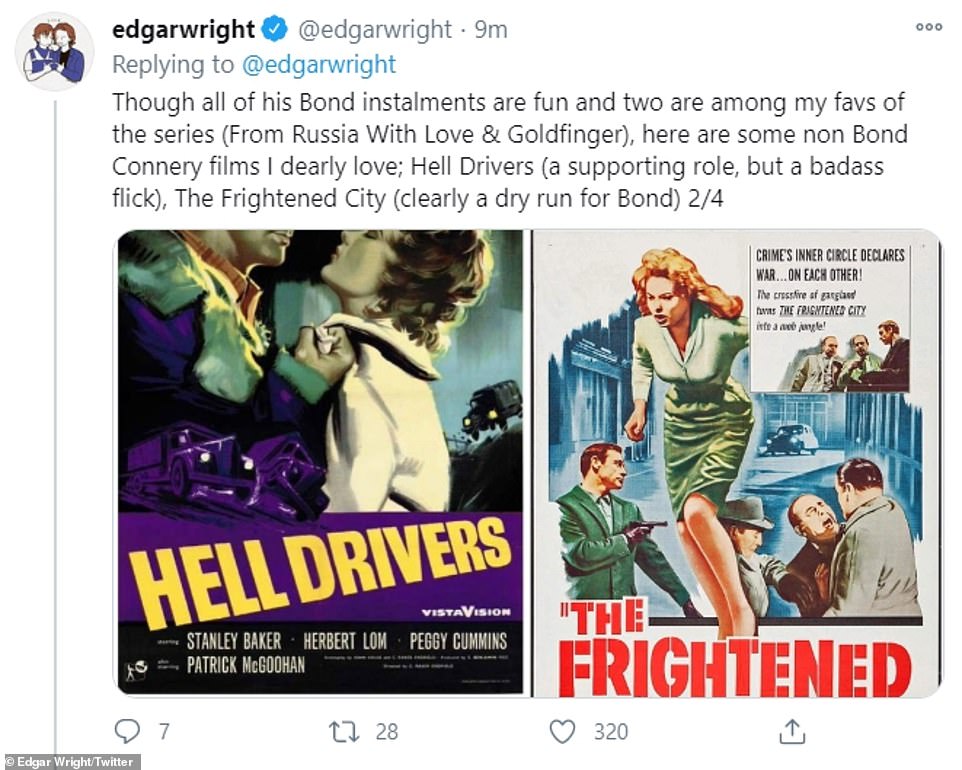Click the Replying to label
The height and width of the screenshot is (770, 962).
(x=173, y=64)
